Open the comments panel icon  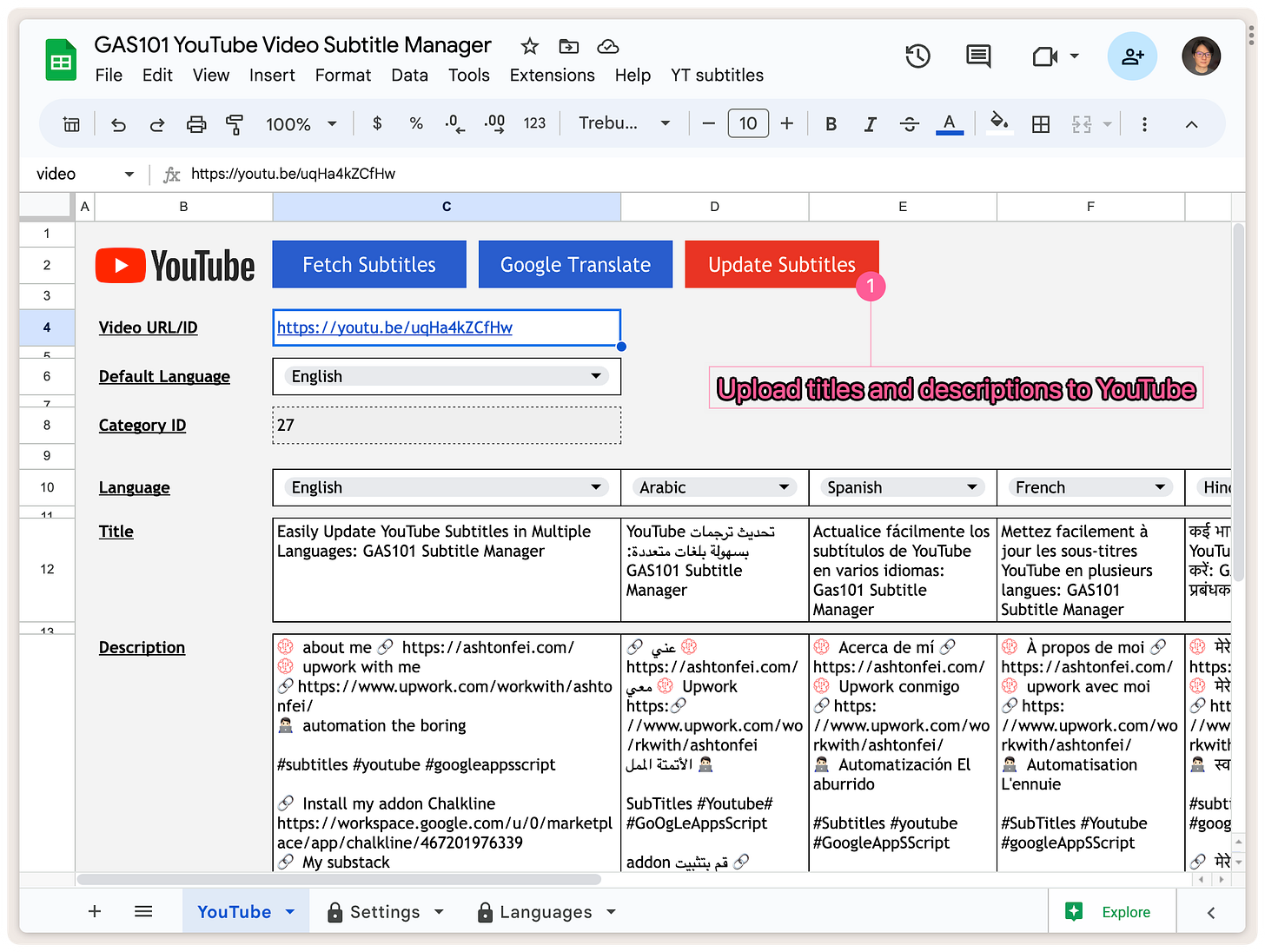978,56
